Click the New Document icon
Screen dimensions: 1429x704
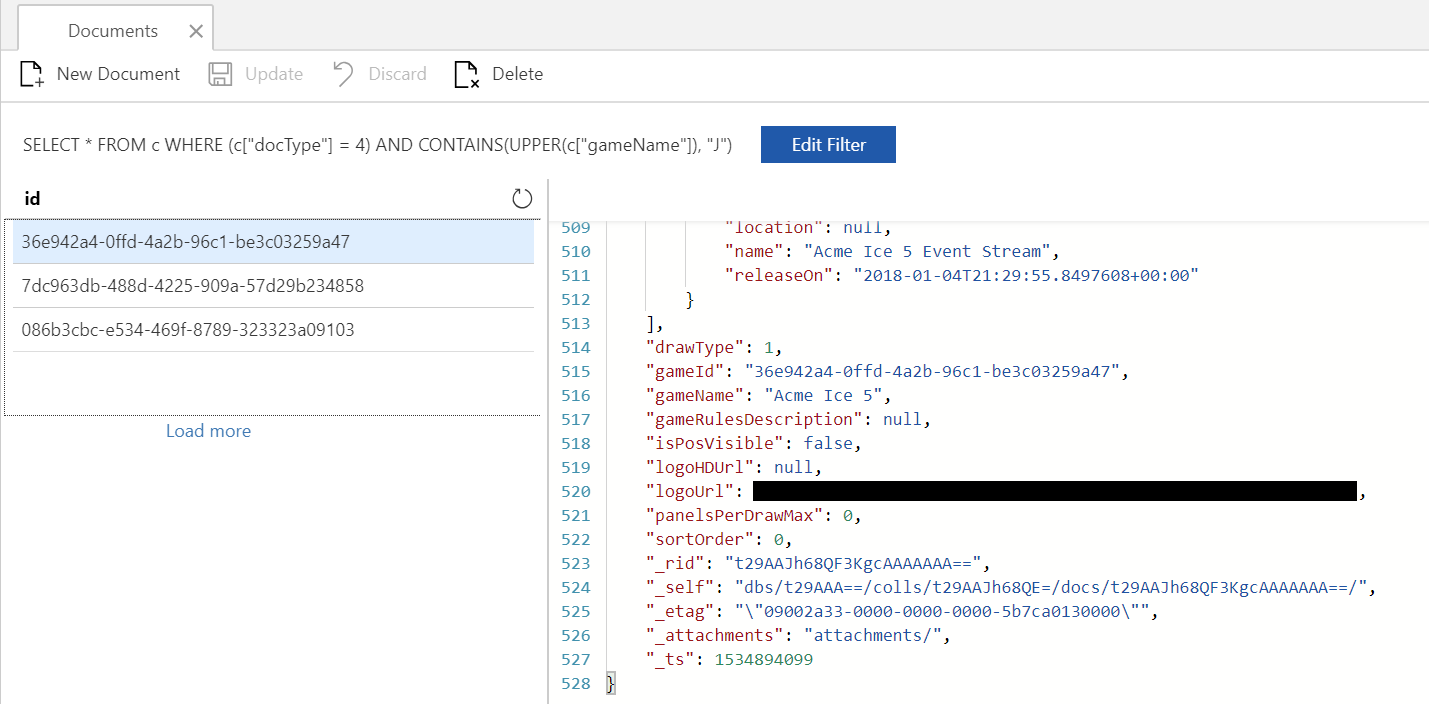click(x=32, y=74)
